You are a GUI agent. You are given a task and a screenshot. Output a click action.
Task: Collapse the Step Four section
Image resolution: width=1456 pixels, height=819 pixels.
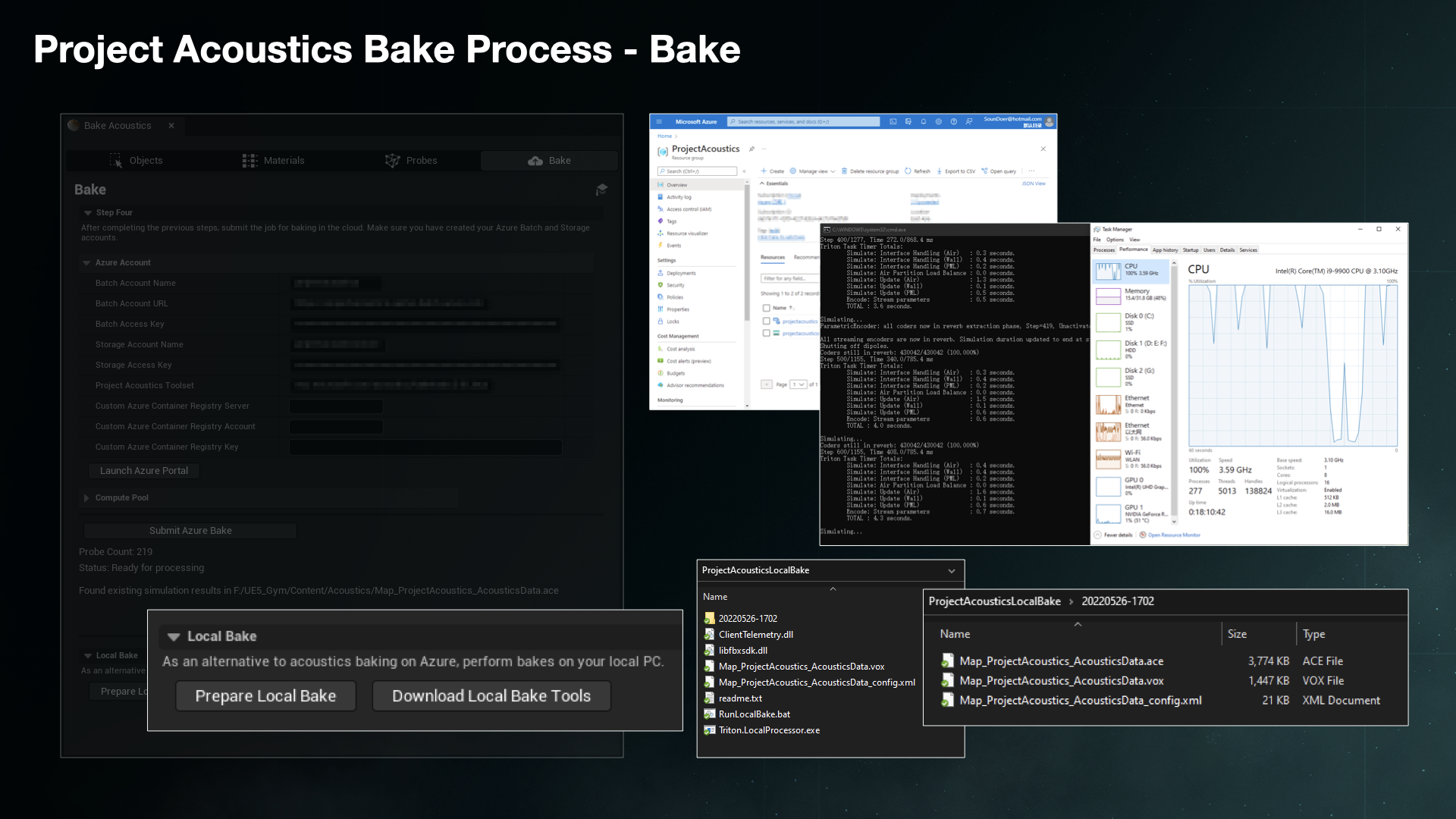click(88, 213)
